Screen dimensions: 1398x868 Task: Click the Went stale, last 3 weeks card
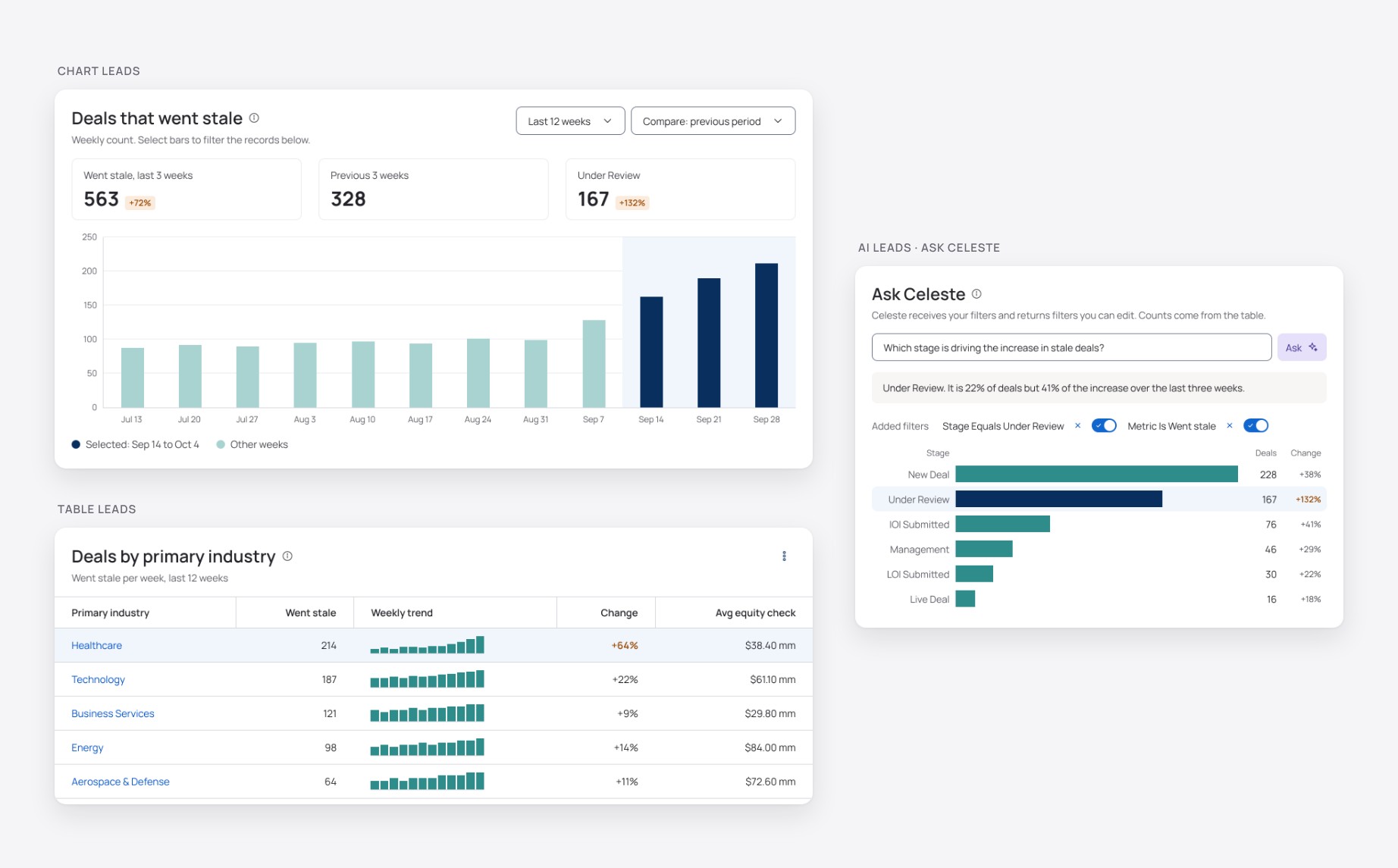tap(187, 190)
